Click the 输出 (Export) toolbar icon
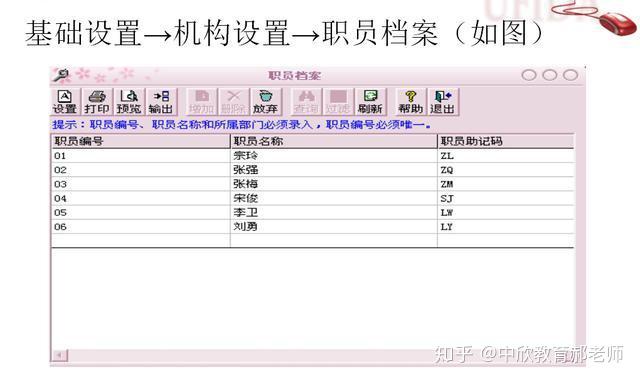The width and height of the screenshot is (640, 381). point(161,102)
